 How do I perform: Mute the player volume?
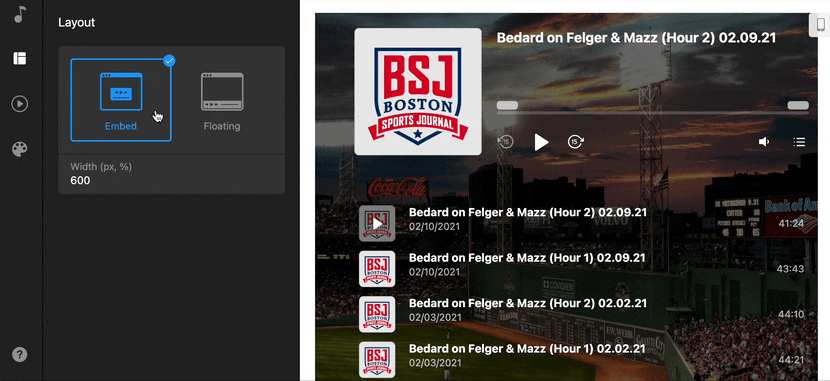tap(763, 142)
